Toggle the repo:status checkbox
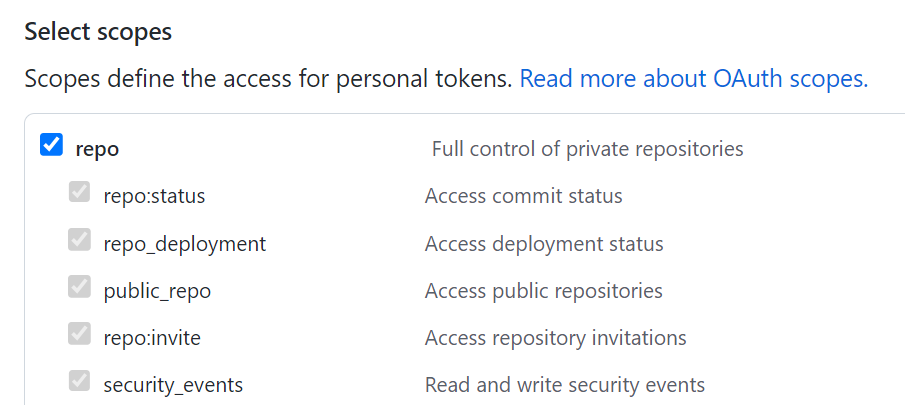 [79, 192]
